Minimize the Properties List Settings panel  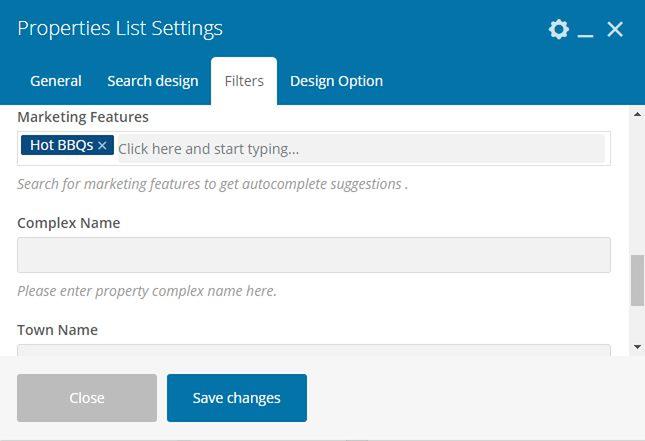586,30
